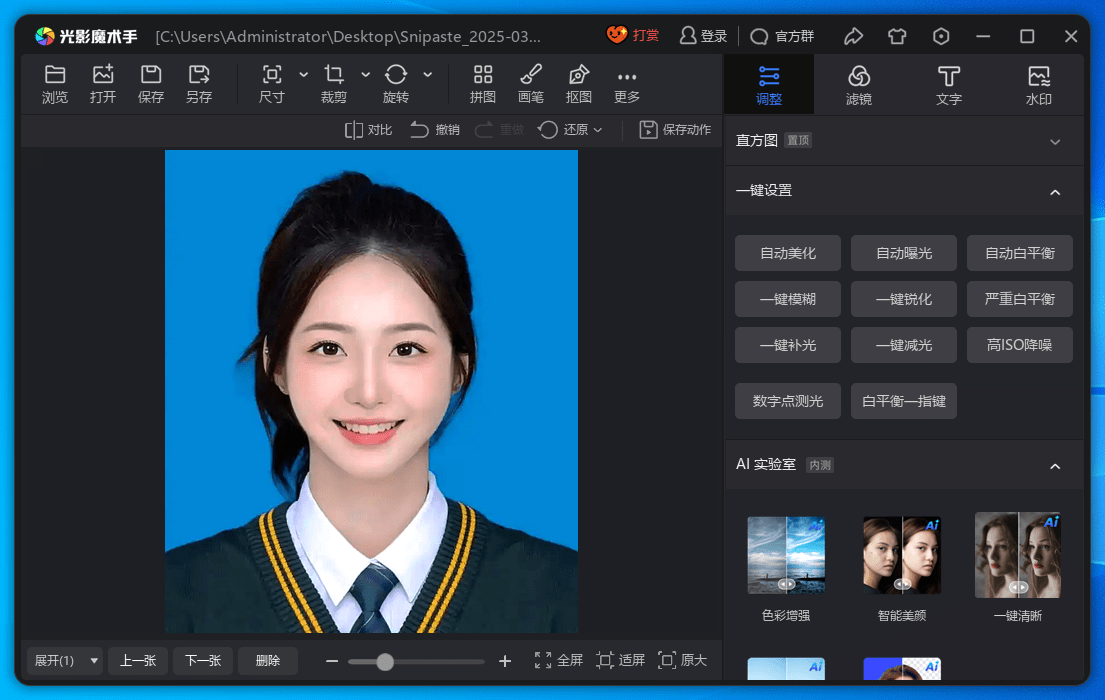
Task: Click the 尺寸 resize tool
Action: tap(273, 84)
